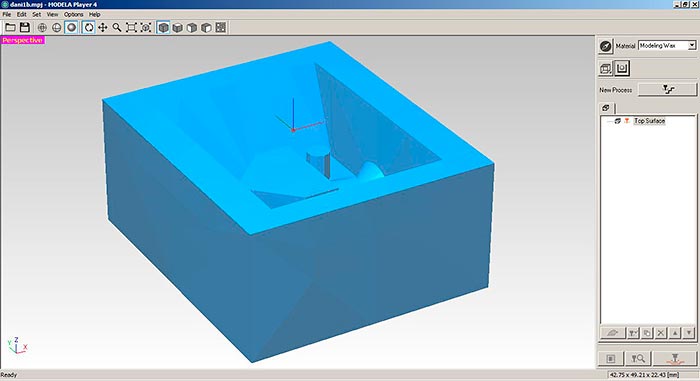The width and height of the screenshot is (700, 381).
Task: Start cutting with the mill button
Action: pos(675,358)
